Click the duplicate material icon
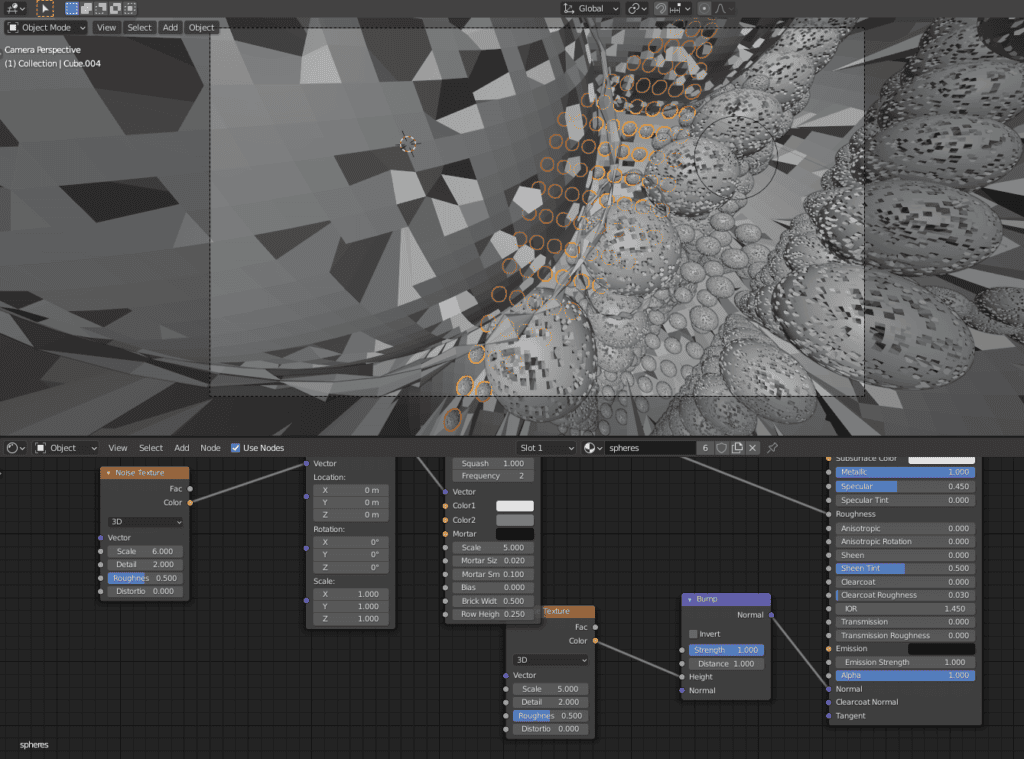This screenshot has width=1024, height=759. click(x=737, y=448)
